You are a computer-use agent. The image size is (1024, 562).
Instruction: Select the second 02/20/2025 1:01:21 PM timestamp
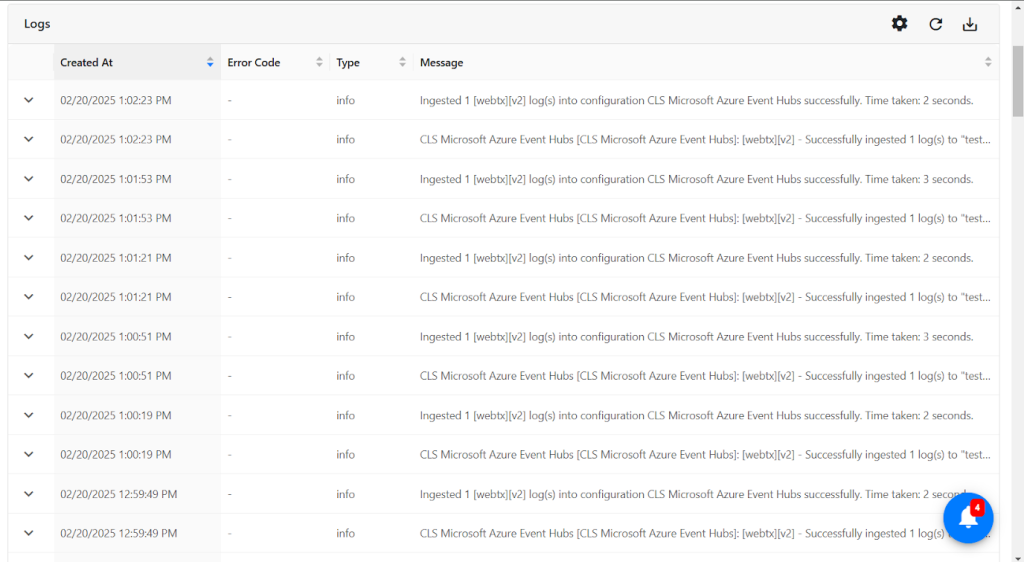pyautogui.click(x=116, y=297)
